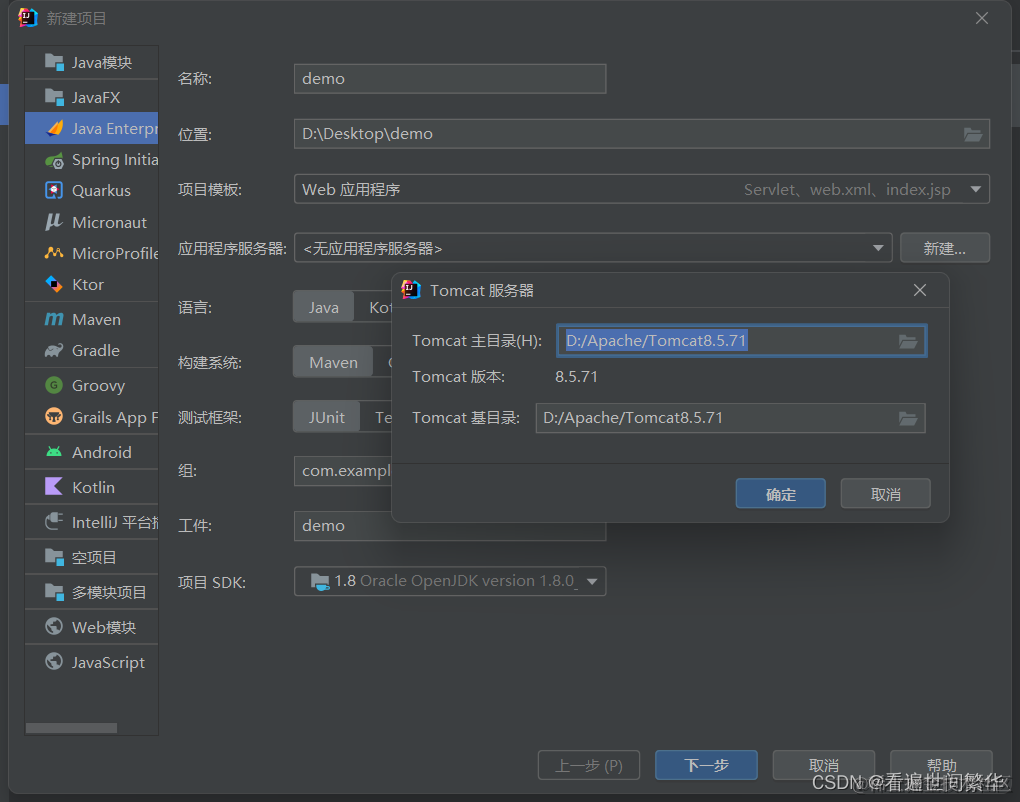Pick the Spring Initializr icon
This screenshot has width=1020, height=802.
[54, 160]
